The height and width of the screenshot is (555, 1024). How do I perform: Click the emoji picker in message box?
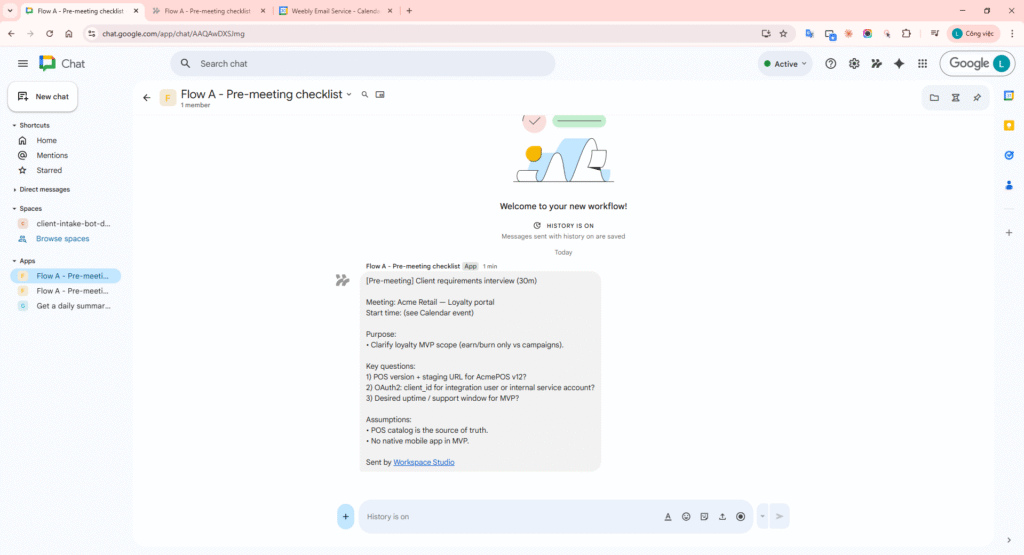click(686, 517)
